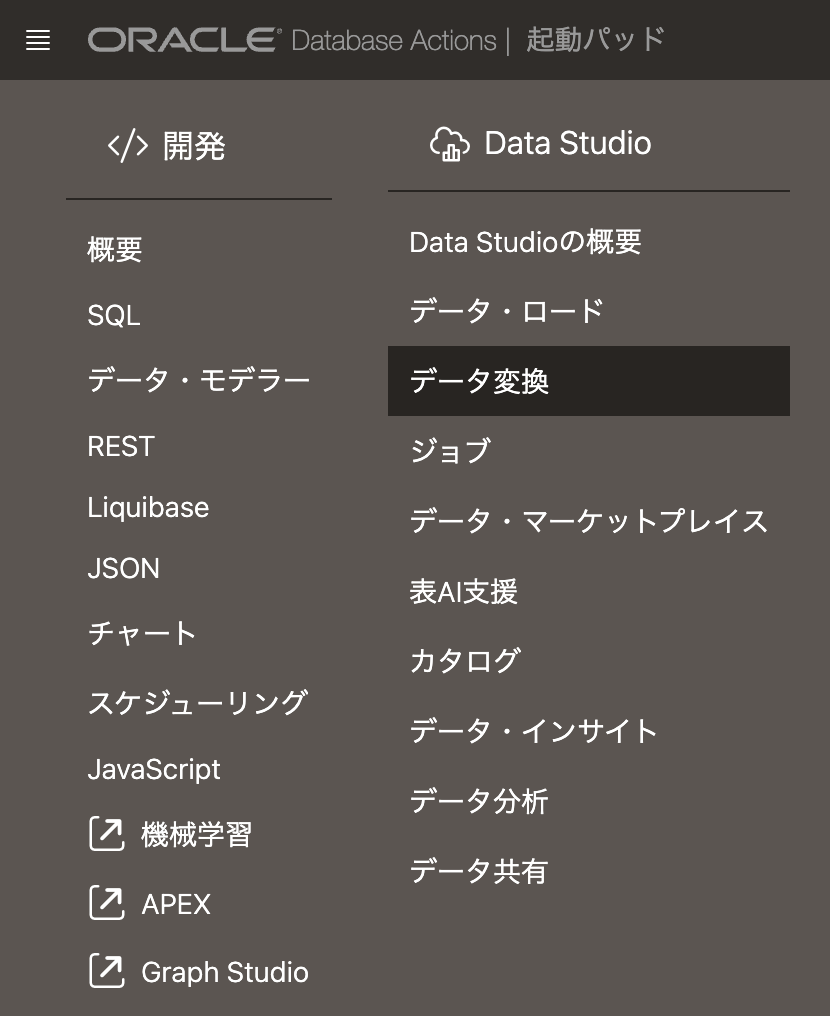Select データ・モデラー menu item
This screenshot has height=1016, width=830.
pos(198,380)
